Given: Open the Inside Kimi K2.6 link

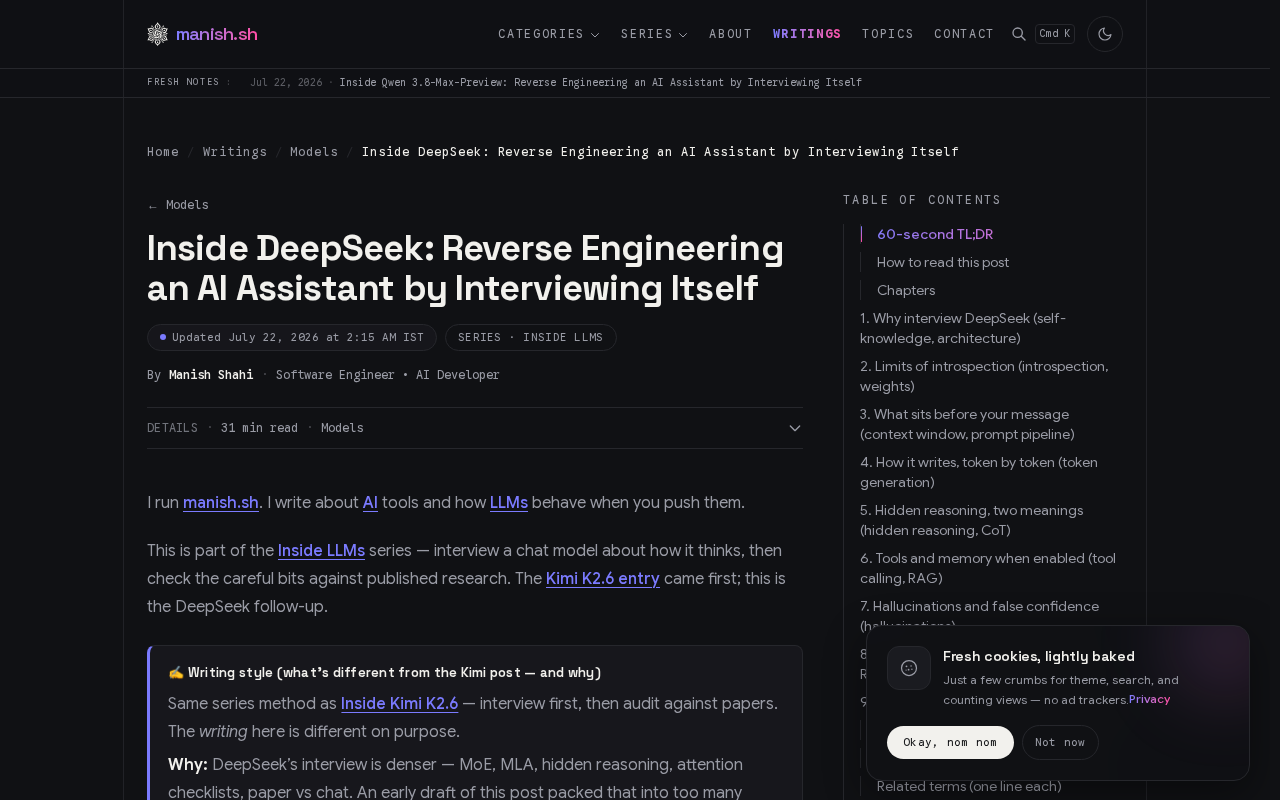Looking at the screenshot, I should pos(399,704).
